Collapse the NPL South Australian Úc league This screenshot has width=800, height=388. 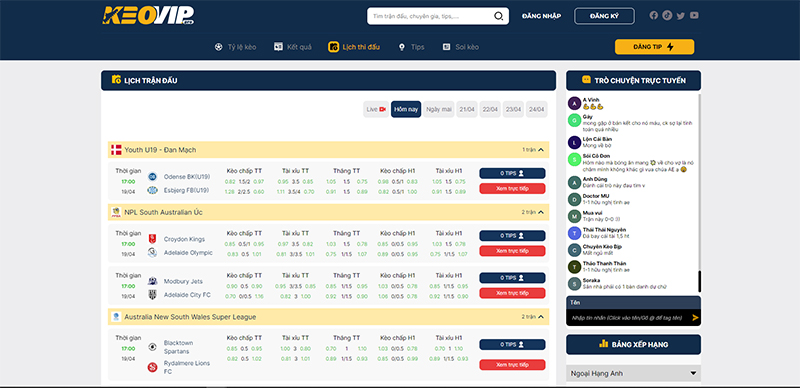coord(541,212)
